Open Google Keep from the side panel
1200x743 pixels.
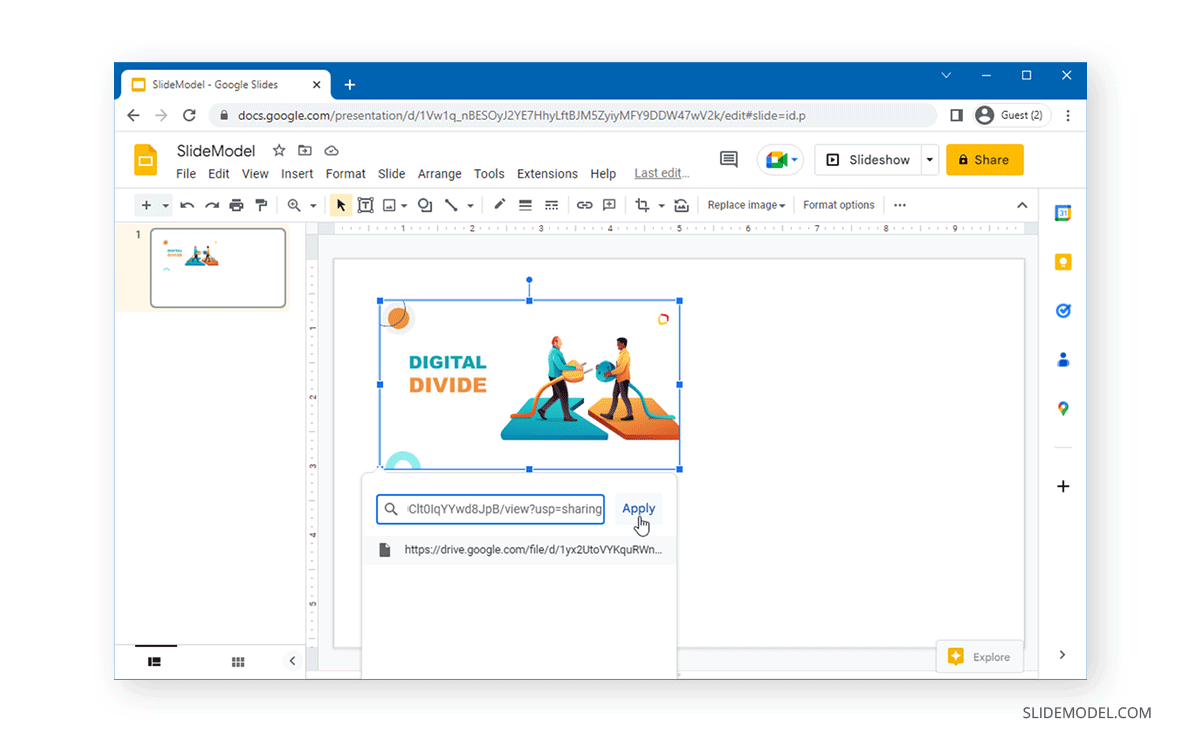coord(1062,261)
